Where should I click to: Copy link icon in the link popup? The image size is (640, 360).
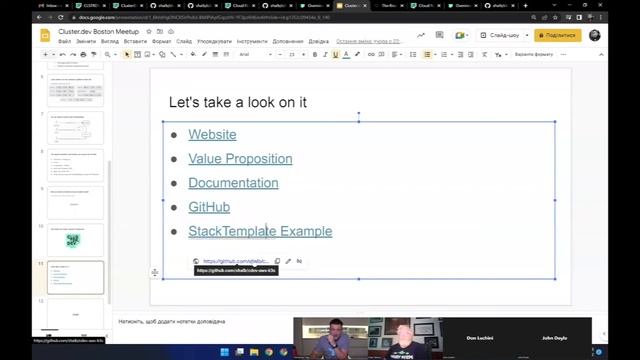277,261
